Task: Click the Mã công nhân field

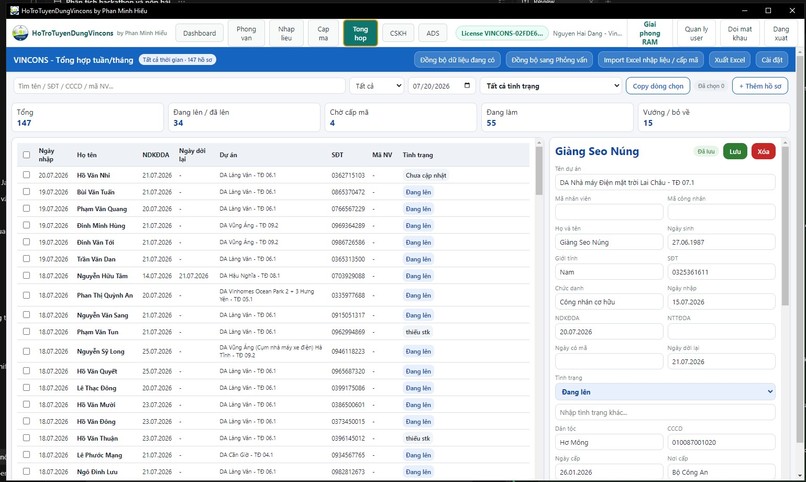Action: coord(721,212)
